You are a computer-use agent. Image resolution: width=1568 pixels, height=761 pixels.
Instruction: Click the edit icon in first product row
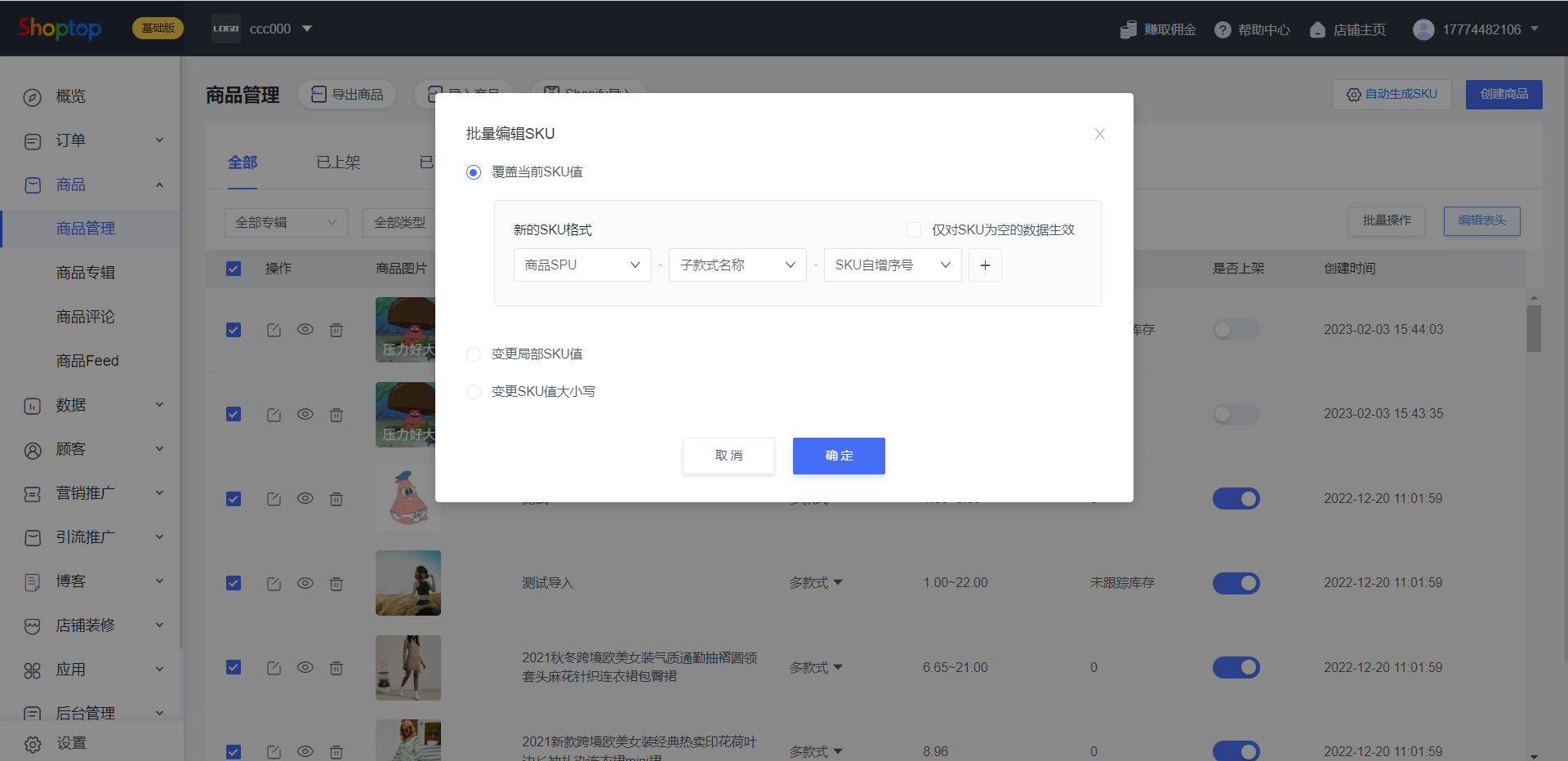(274, 330)
